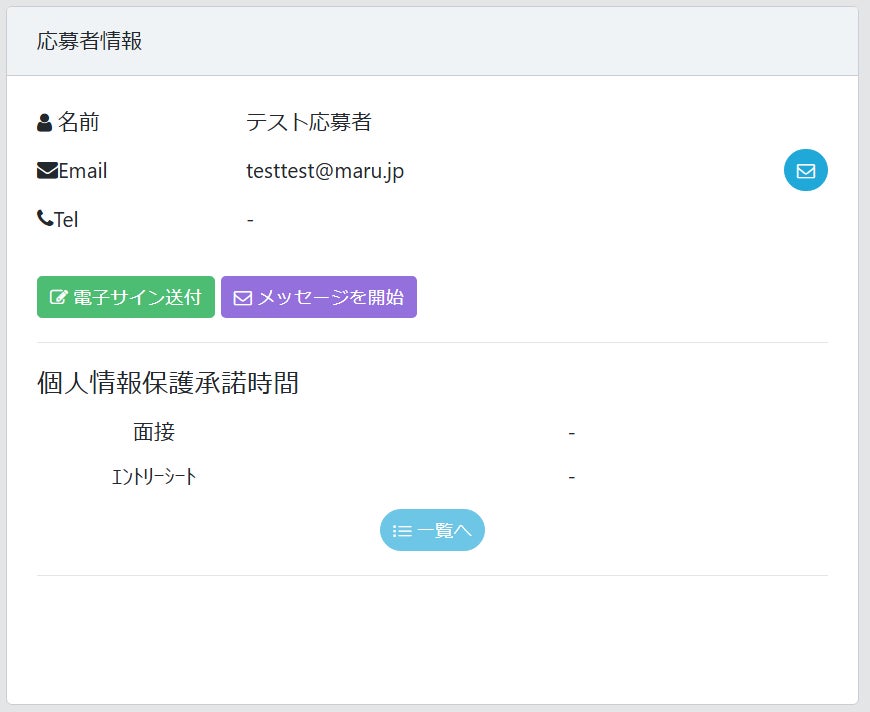
Task: Click the 個人情報保護承諾時間 heading
Action: point(168,383)
